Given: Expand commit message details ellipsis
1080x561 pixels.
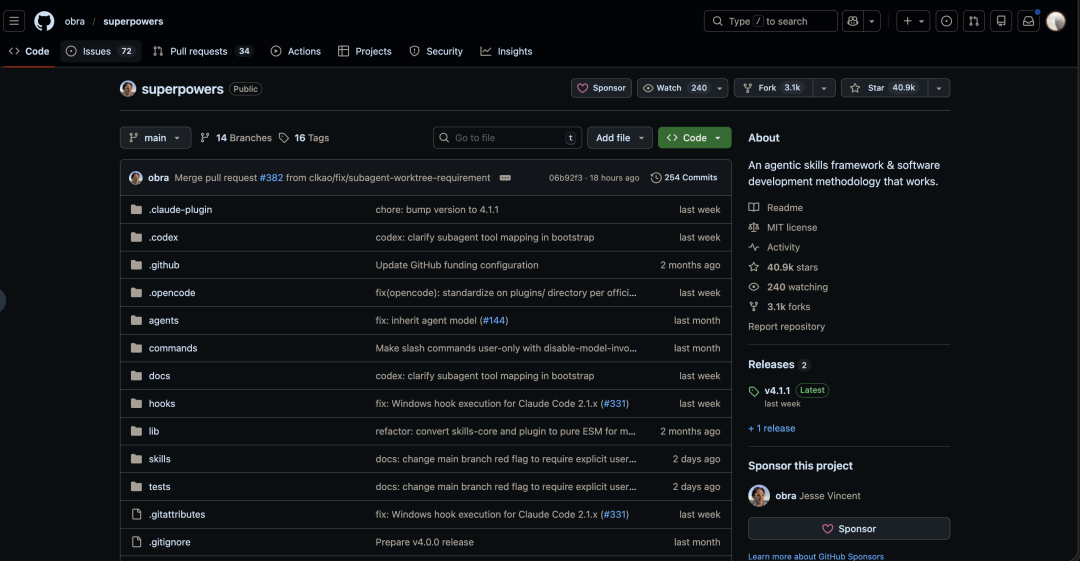Looking at the screenshot, I should point(505,178).
